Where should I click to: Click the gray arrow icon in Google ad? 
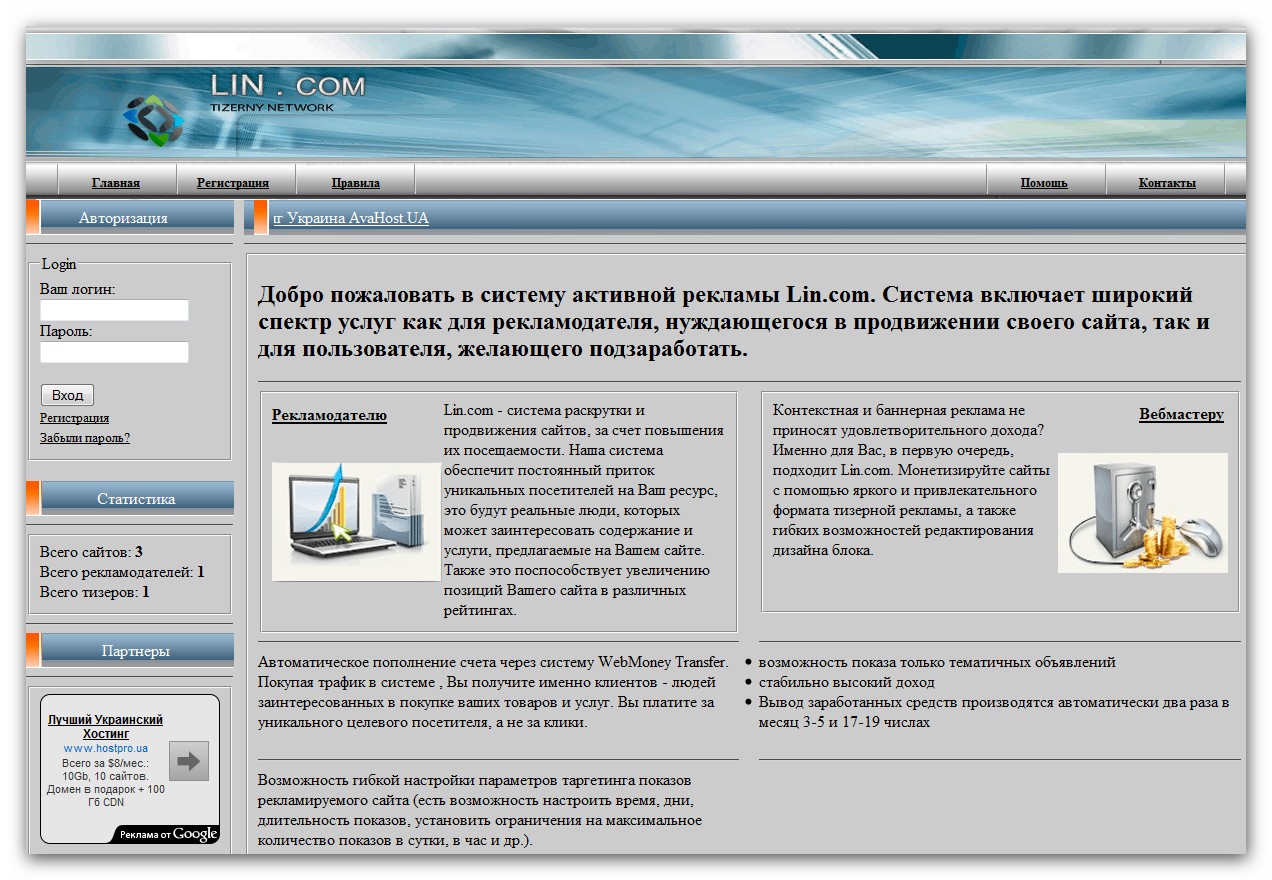pyautogui.click(x=189, y=761)
